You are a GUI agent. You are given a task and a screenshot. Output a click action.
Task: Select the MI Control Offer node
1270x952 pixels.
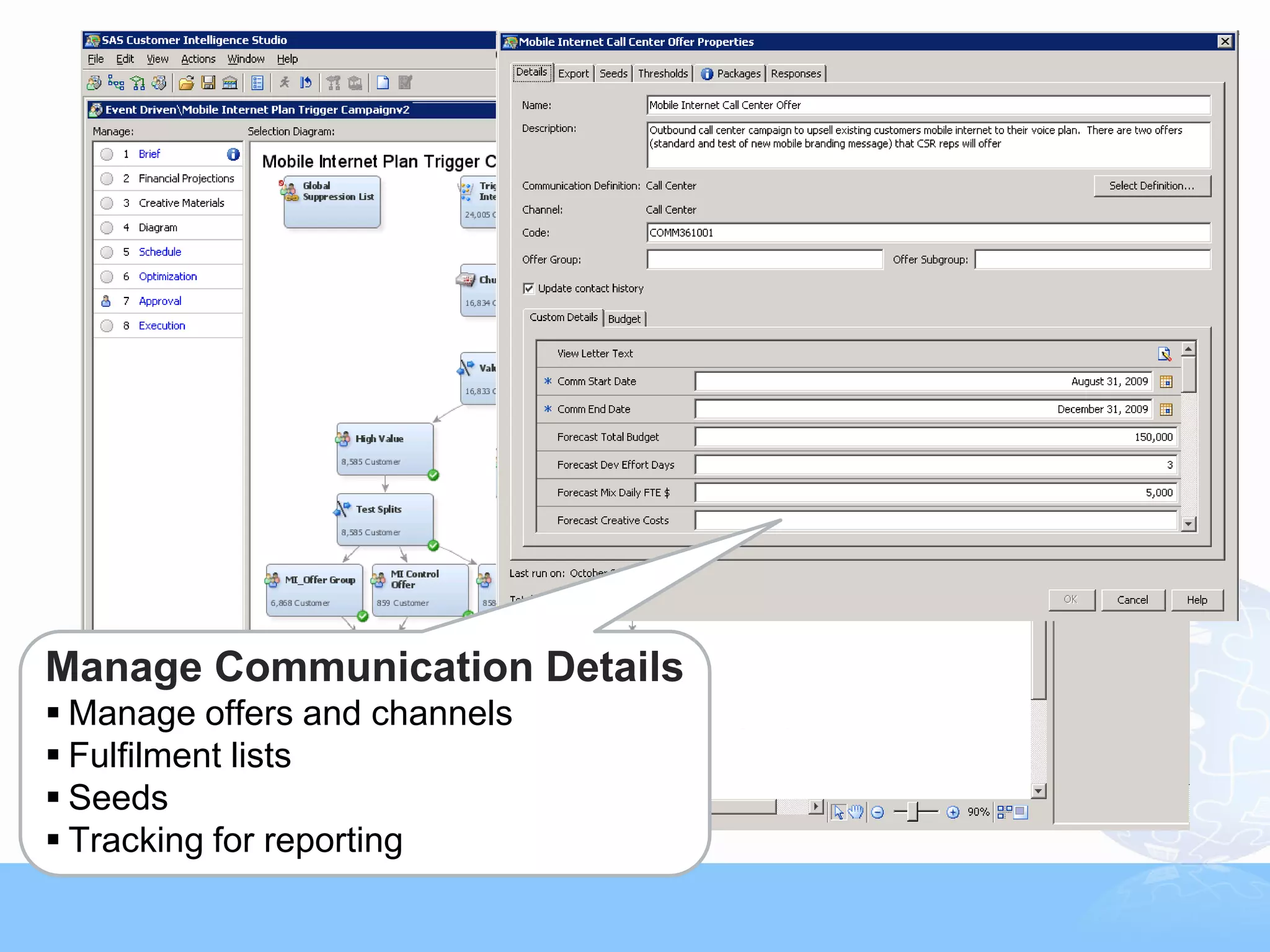(x=420, y=590)
